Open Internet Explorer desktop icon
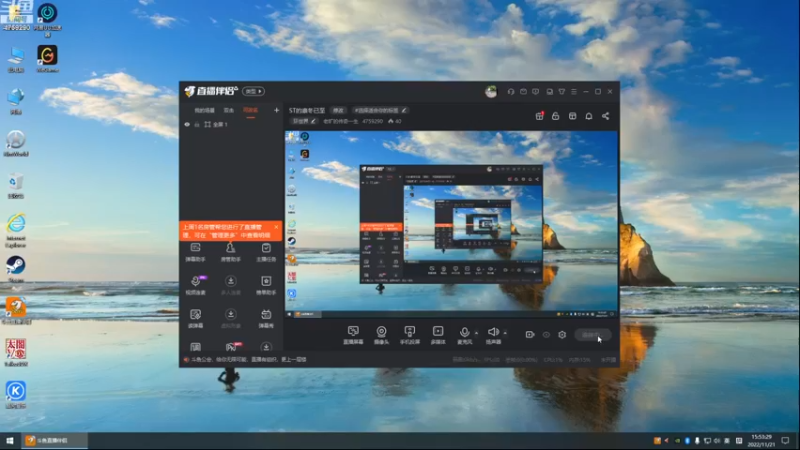 tap(16, 231)
